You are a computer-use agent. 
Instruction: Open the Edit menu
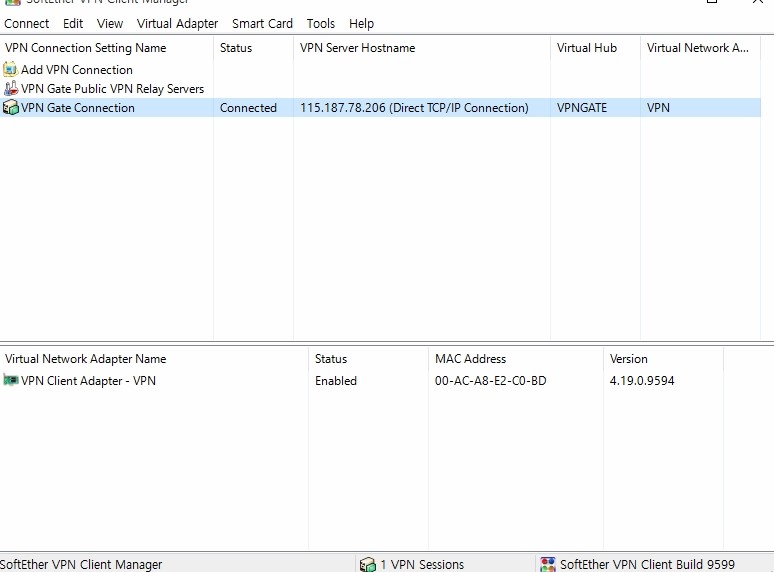(x=73, y=24)
